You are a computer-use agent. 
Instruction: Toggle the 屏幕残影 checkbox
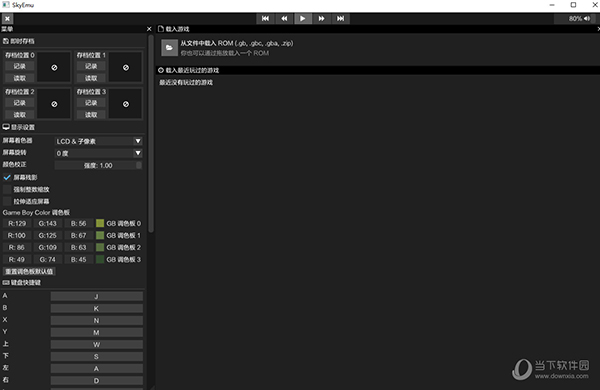pyautogui.click(x=7, y=177)
